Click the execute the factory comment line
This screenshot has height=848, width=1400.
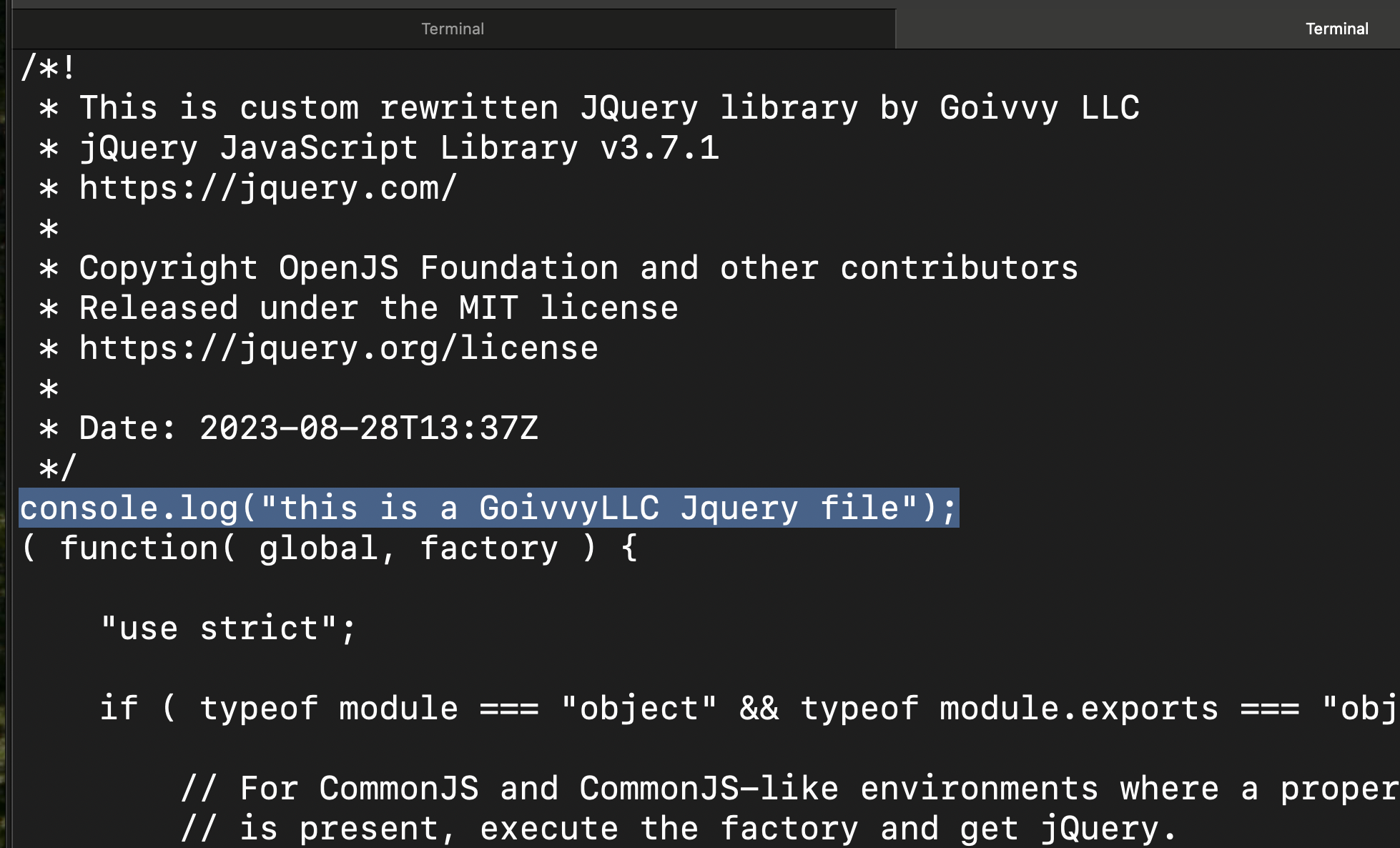[x=644, y=827]
